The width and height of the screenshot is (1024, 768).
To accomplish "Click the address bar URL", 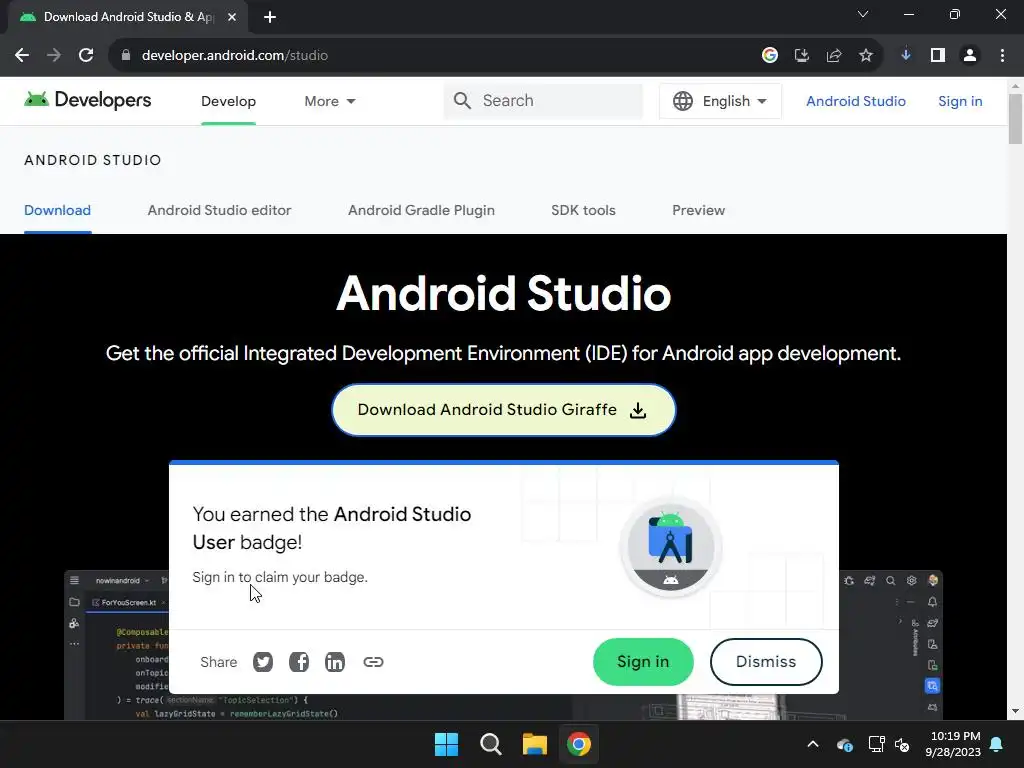I will coord(234,56).
